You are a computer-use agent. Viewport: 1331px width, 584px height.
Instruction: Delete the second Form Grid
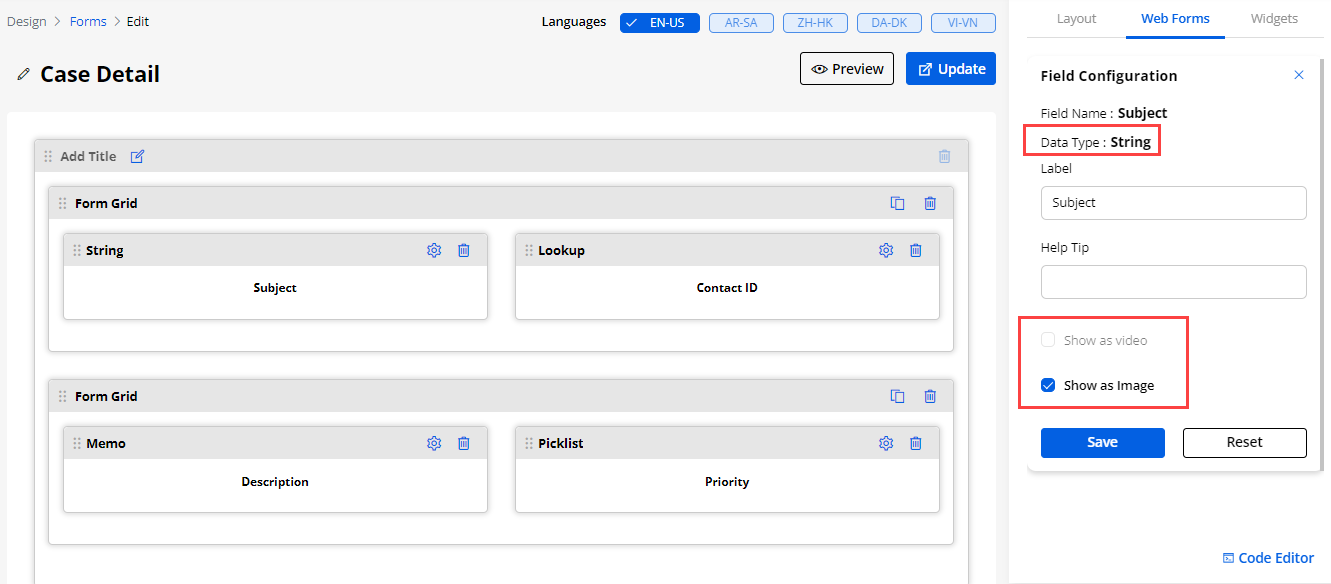(930, 396)
